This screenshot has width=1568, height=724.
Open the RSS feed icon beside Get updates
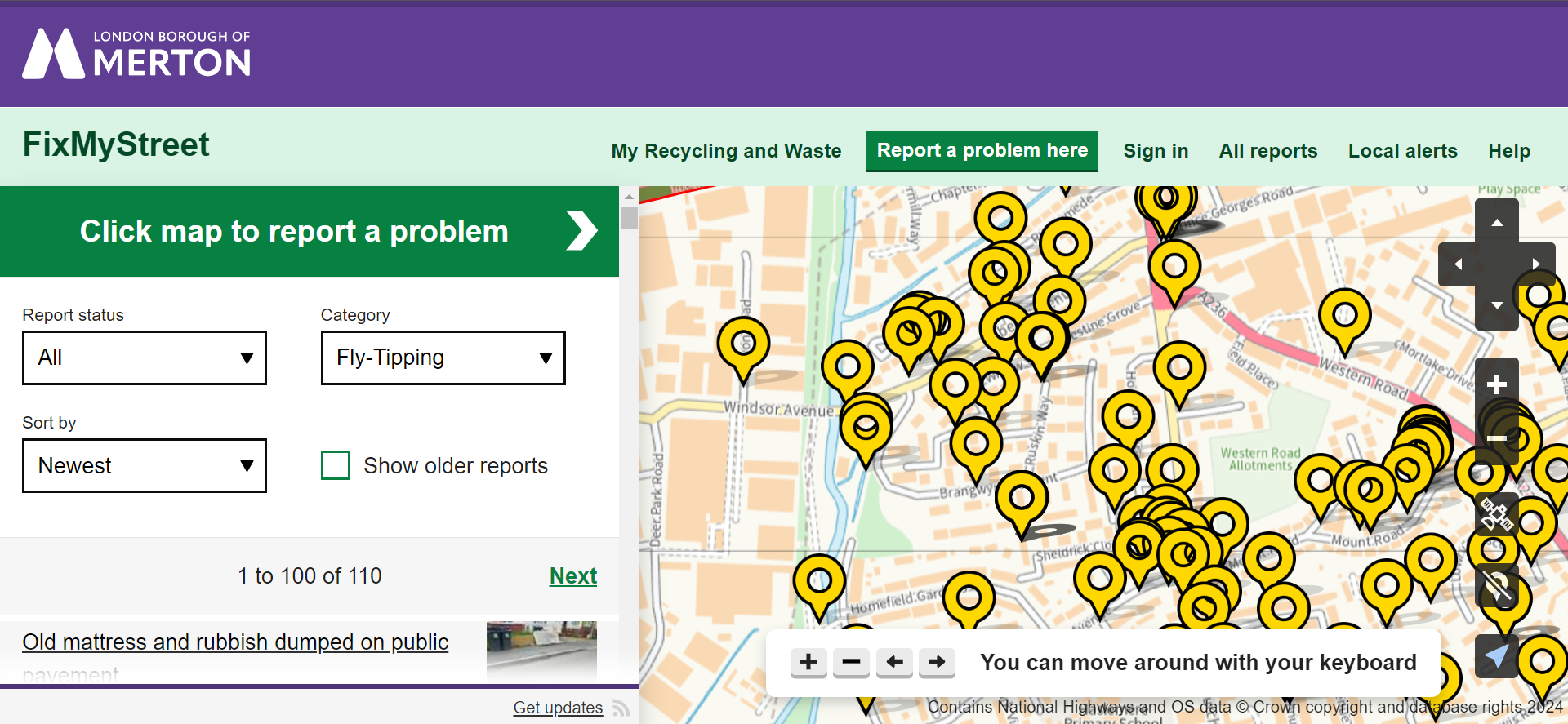[621, 708]
